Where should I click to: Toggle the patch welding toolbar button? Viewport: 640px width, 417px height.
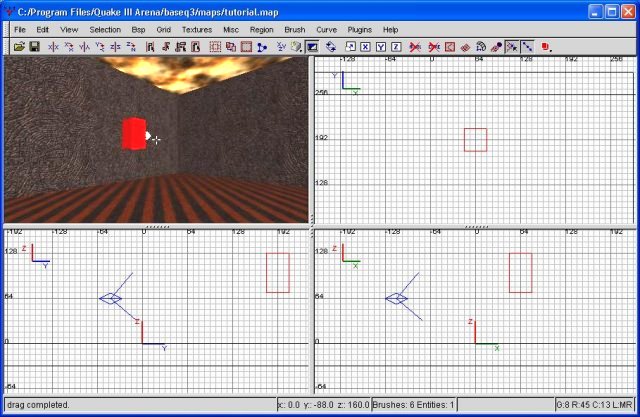[x=512, y=47]
